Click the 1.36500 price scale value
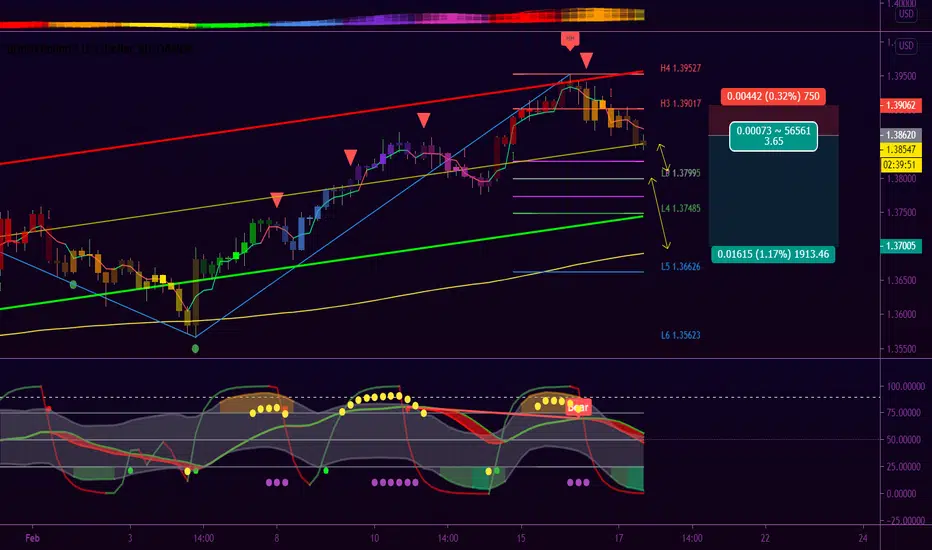This screenshot has height=550, width=932. pyautogui.click(x=901, y=280)
